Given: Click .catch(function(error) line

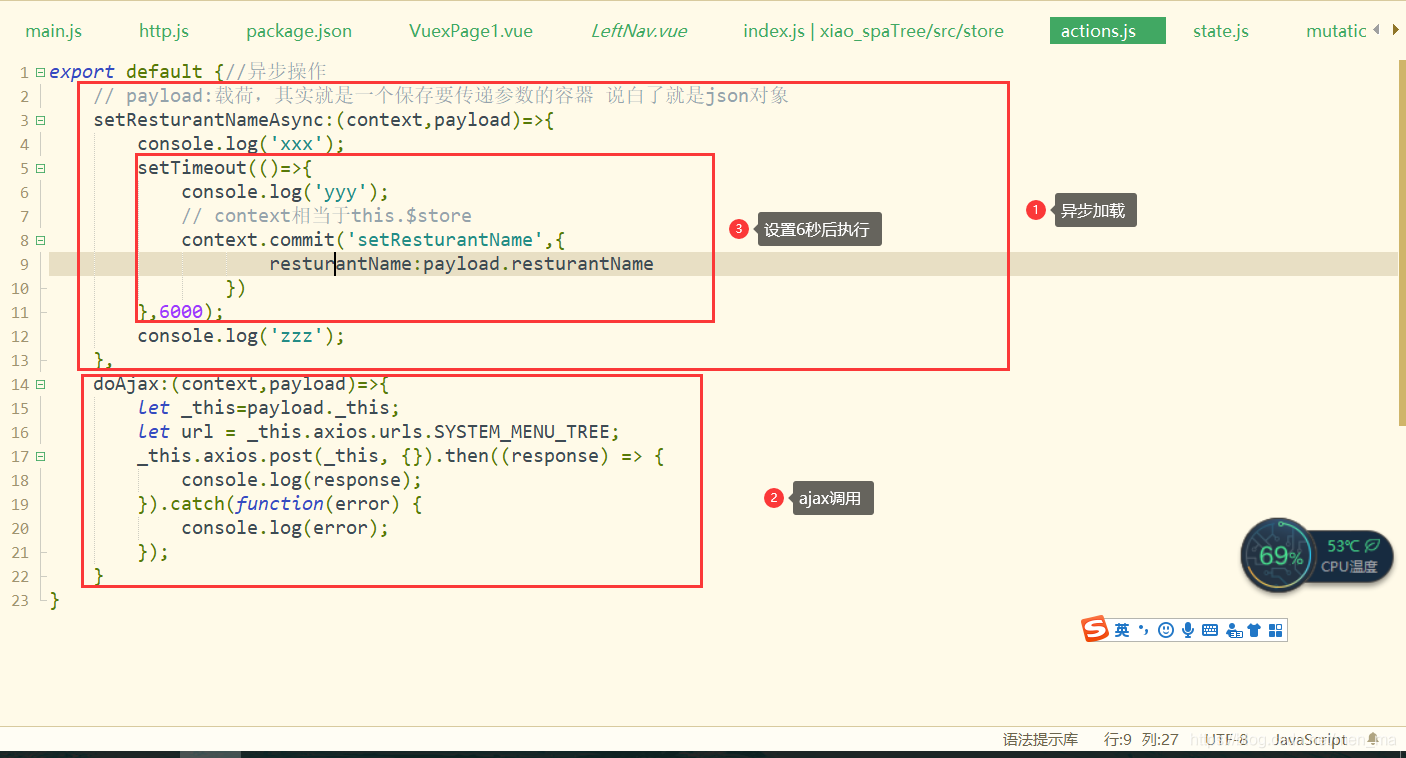Looking at the screenshot, I should pos(280,504).
